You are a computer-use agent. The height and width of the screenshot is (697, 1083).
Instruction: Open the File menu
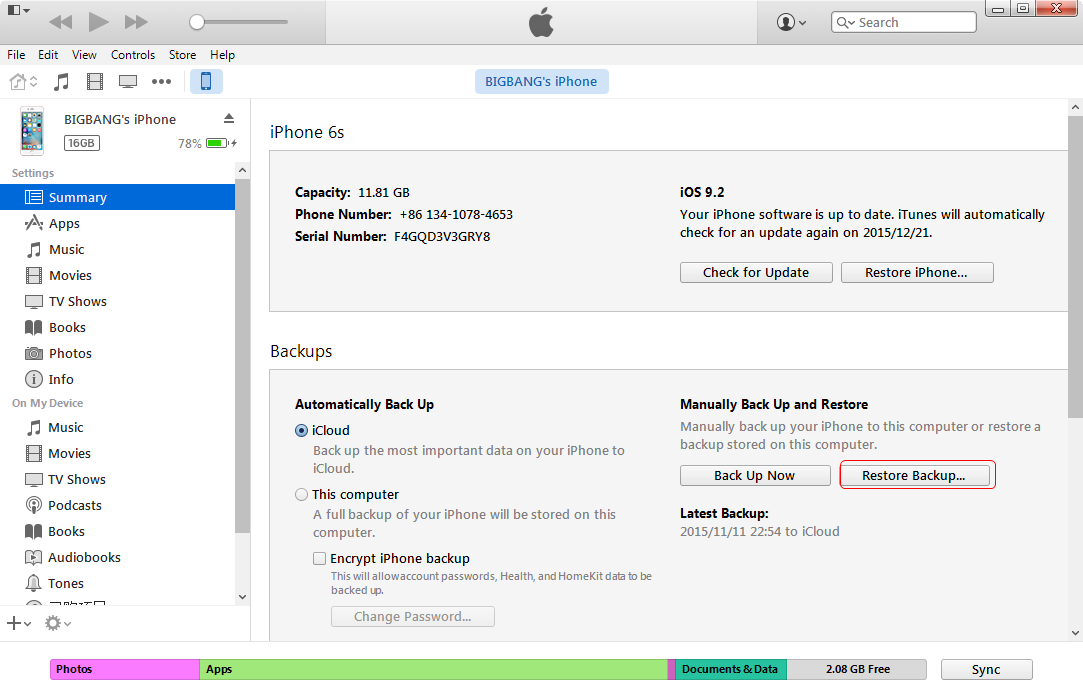click(16, 55)
